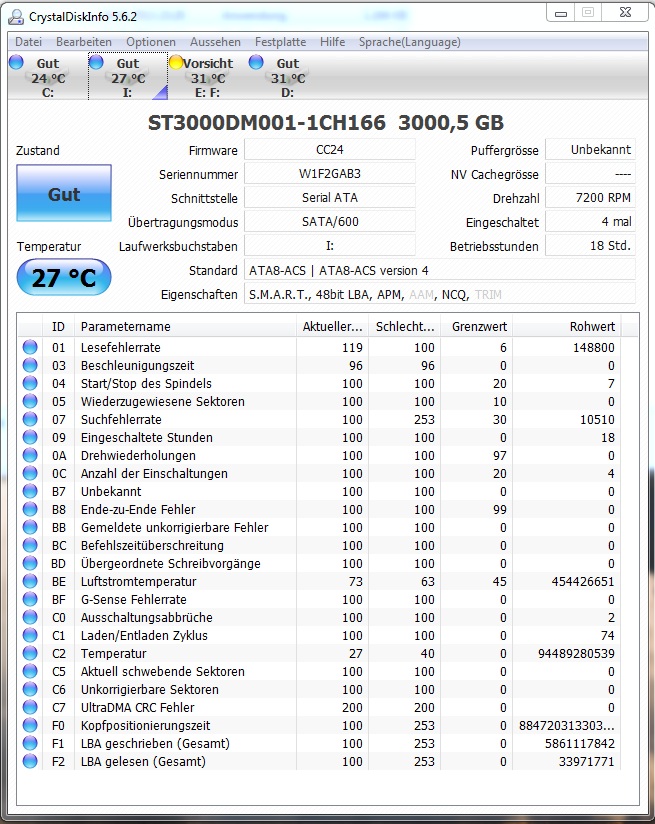This screenshot has height=824, width=655.
Task: Select the LBA gelesen (Gesamt) row
Action: tap(320, 761)
